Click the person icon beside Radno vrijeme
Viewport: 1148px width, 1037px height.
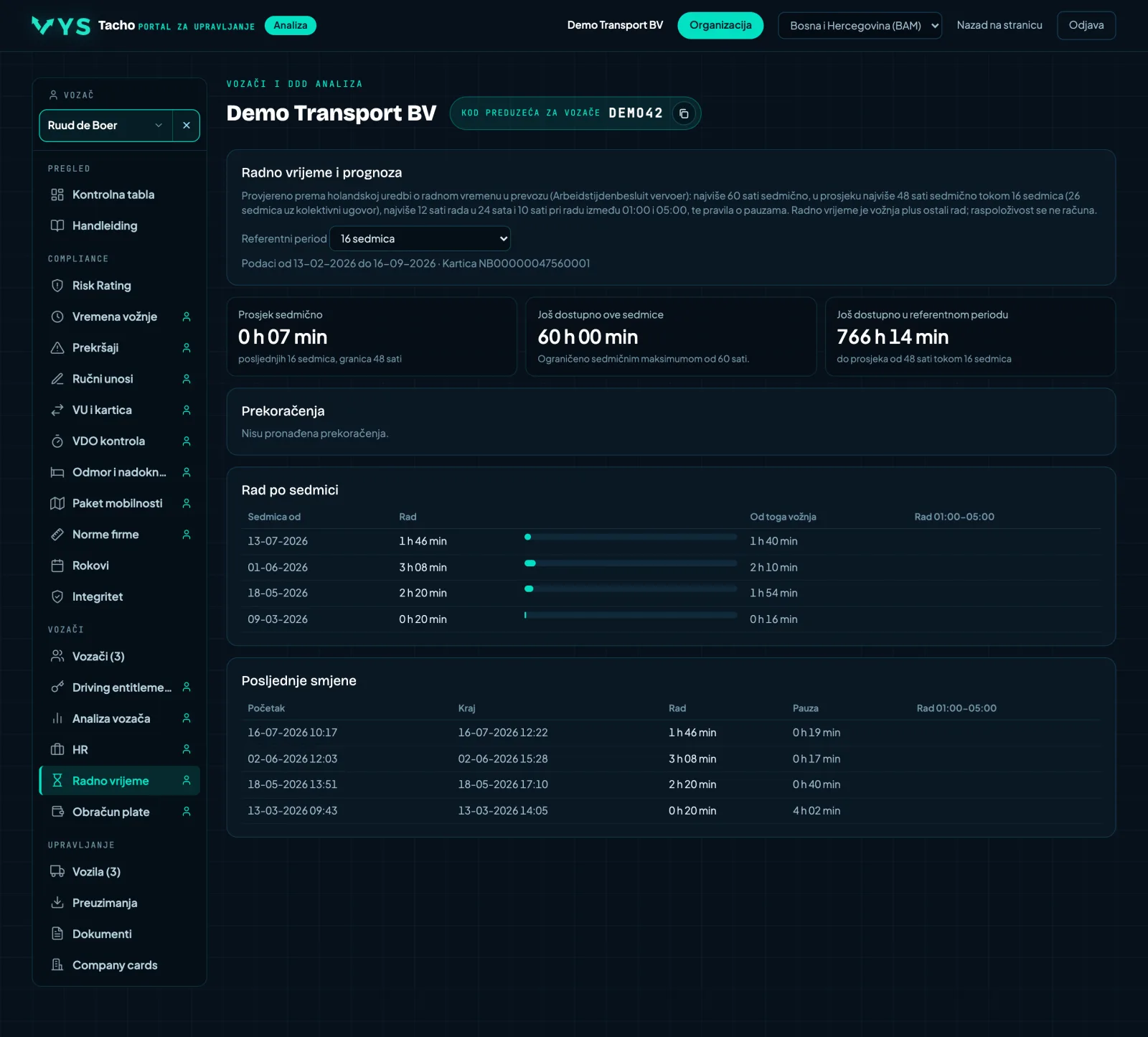(187, 781)
